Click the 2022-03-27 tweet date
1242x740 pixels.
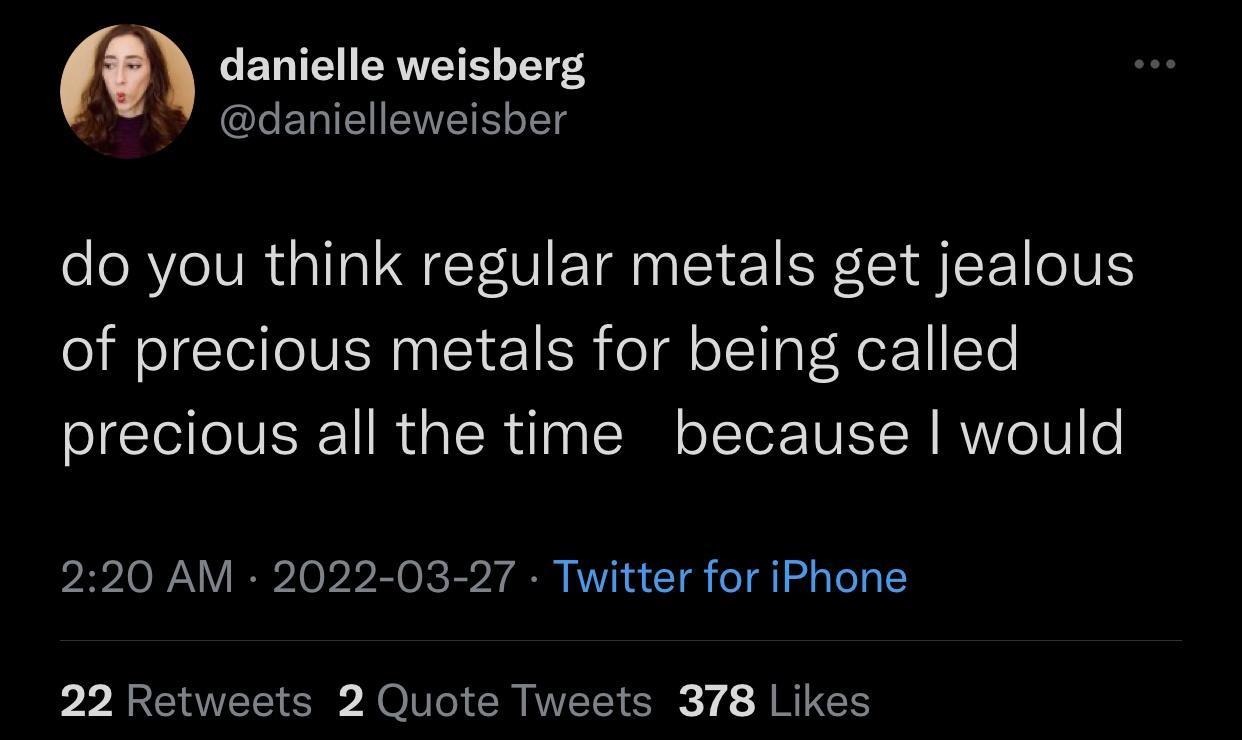pyautogui.click(x=394, y=577)
